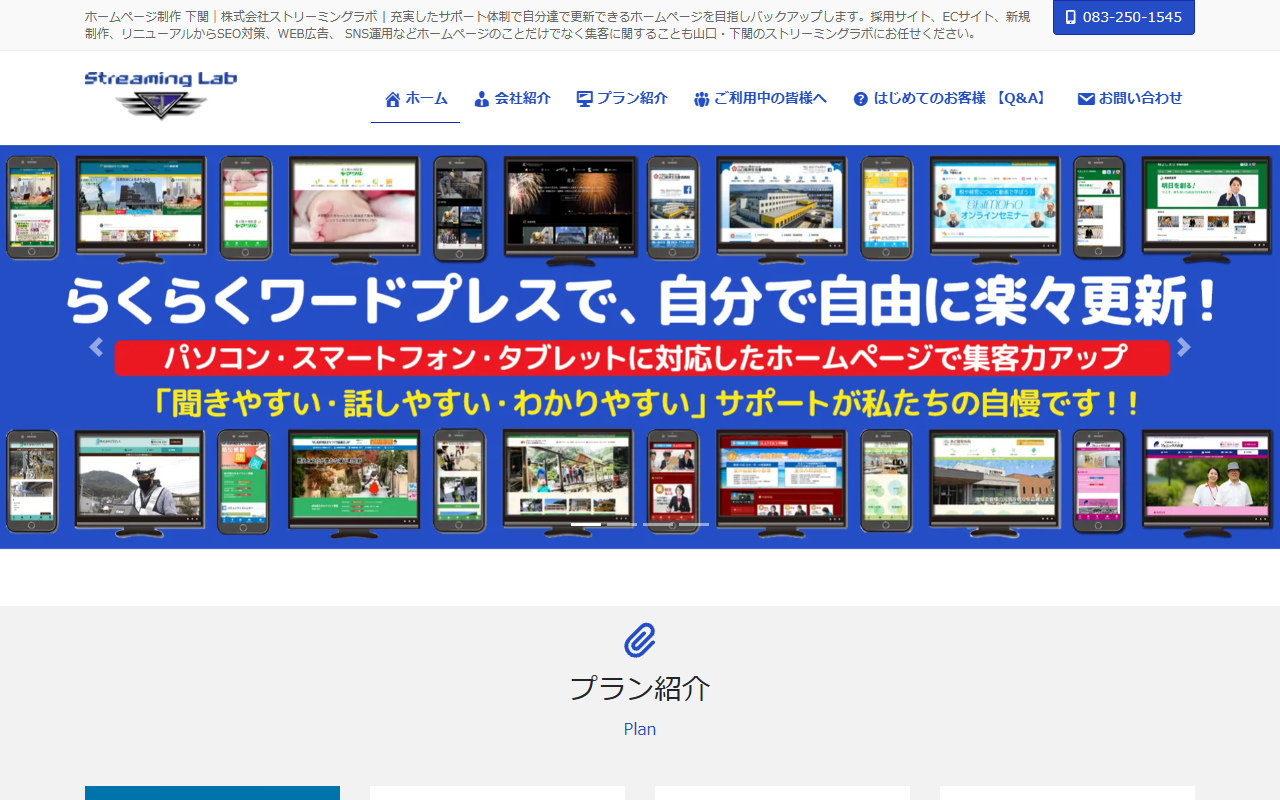The width and height of the screenshot is (1280, 800).
Task: Click the Streaming Lab logo
Action: 161,95
